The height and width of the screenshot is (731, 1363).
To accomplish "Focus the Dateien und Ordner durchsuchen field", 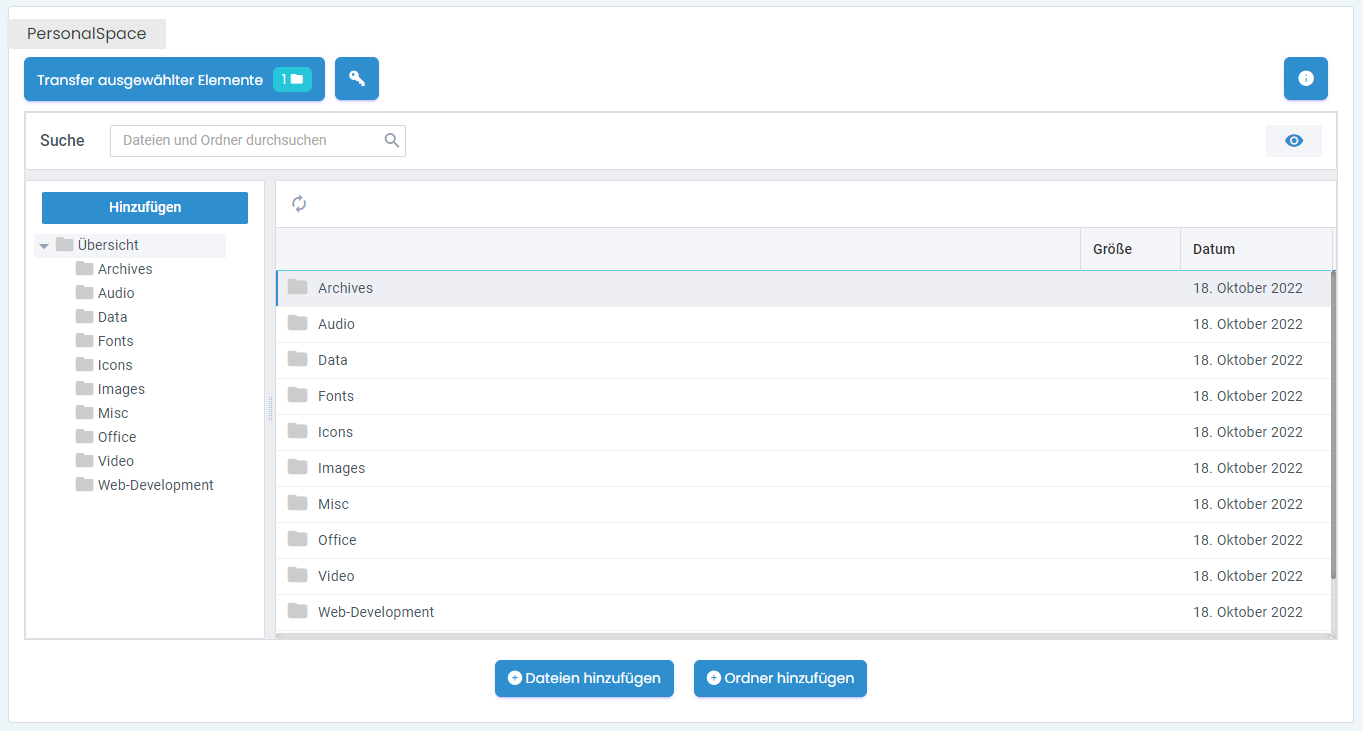I will [x=245, y=141].
